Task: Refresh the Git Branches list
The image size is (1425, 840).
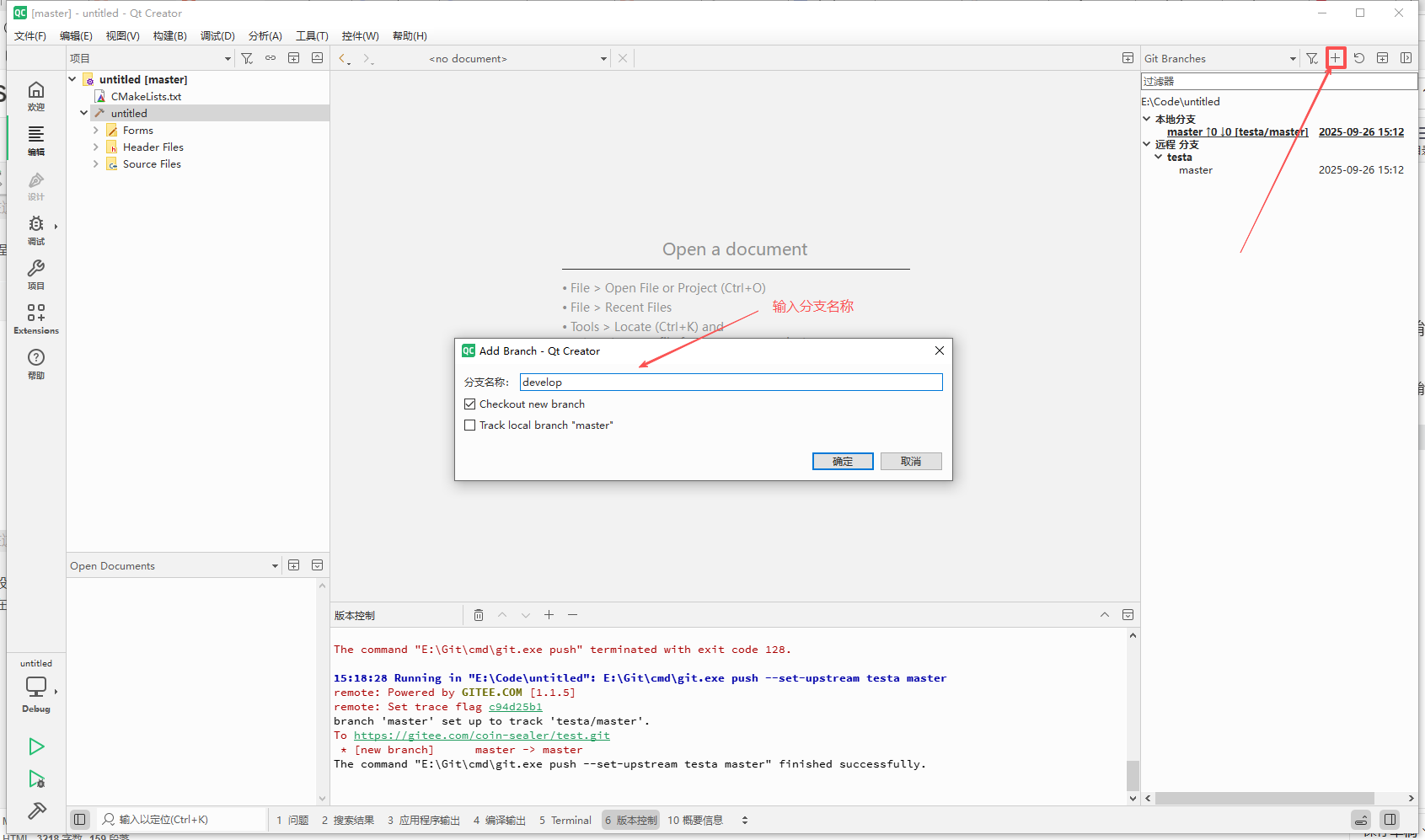Action: tap(1359, 58)
